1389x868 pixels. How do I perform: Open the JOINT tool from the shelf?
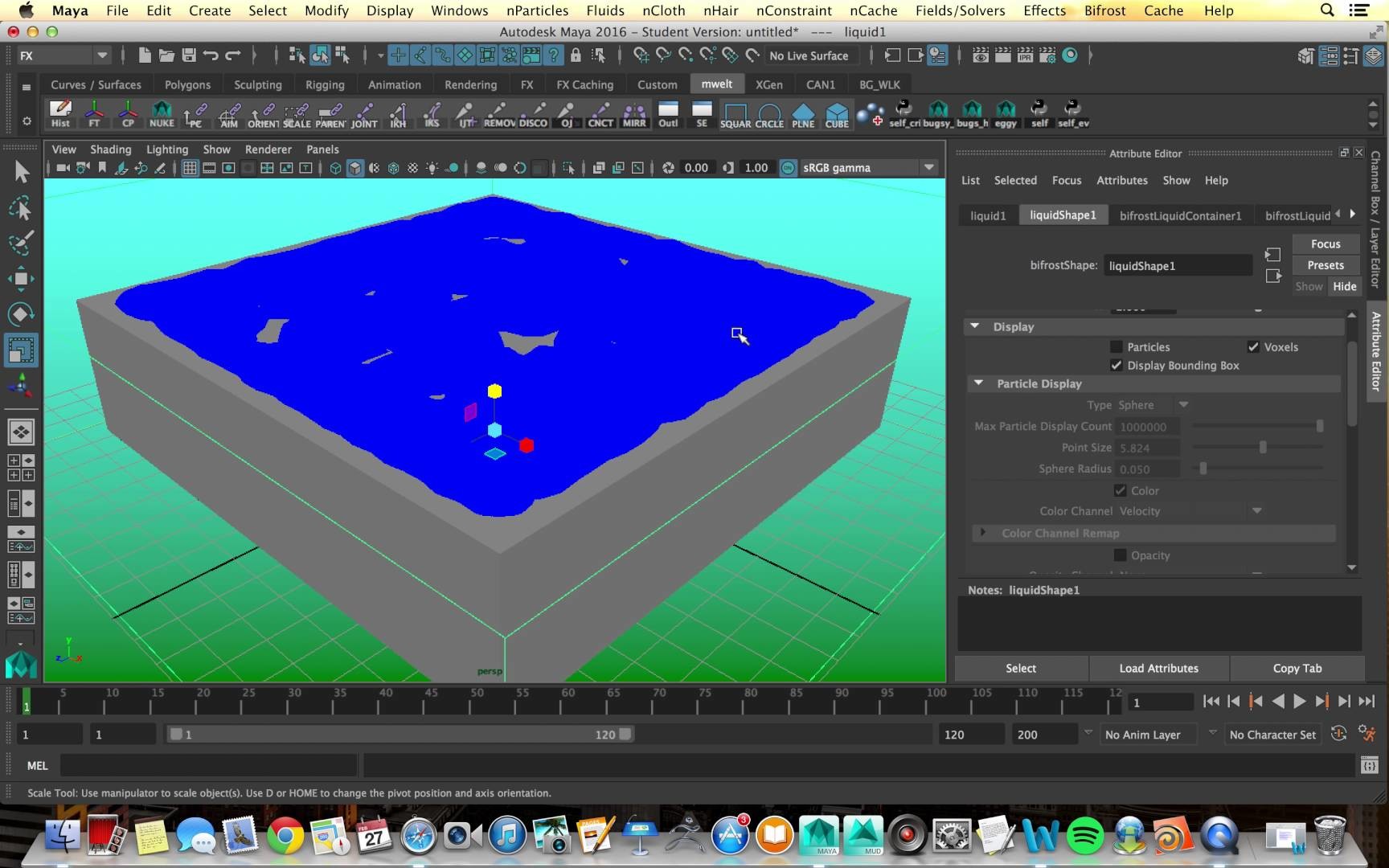[x=366, y=113]
